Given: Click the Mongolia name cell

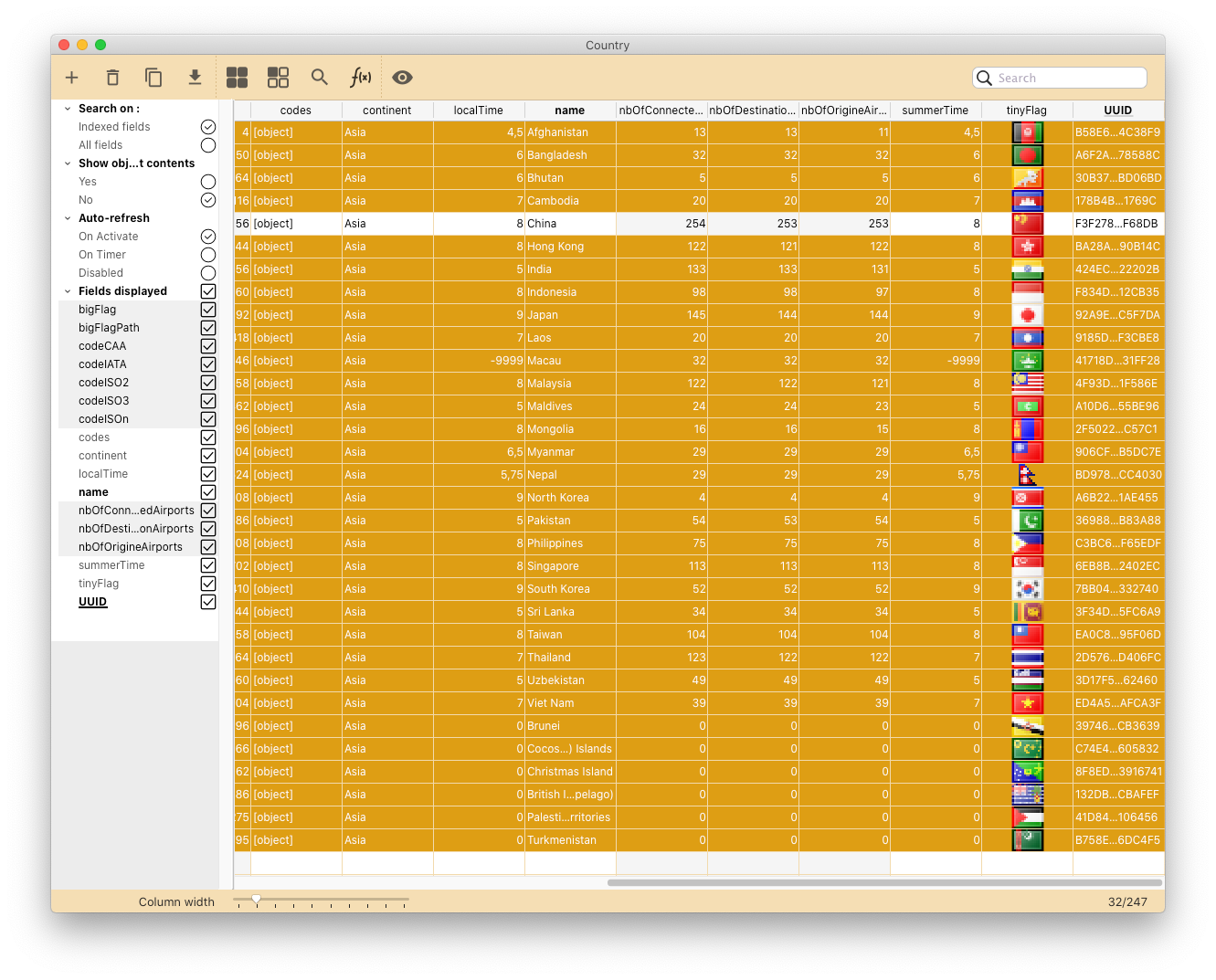Looking at the screenshot, I should tap(570, 429).
